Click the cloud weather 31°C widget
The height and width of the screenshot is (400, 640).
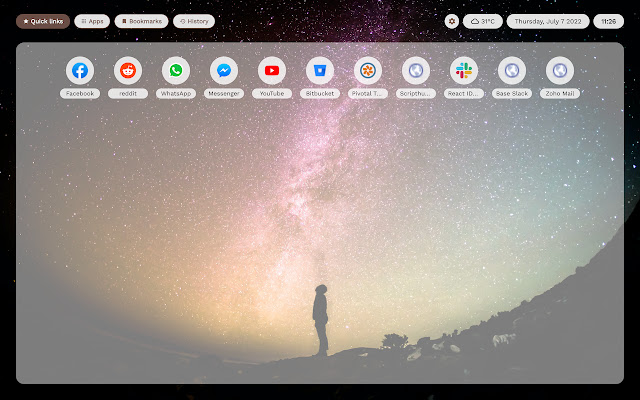pos(483,21)
